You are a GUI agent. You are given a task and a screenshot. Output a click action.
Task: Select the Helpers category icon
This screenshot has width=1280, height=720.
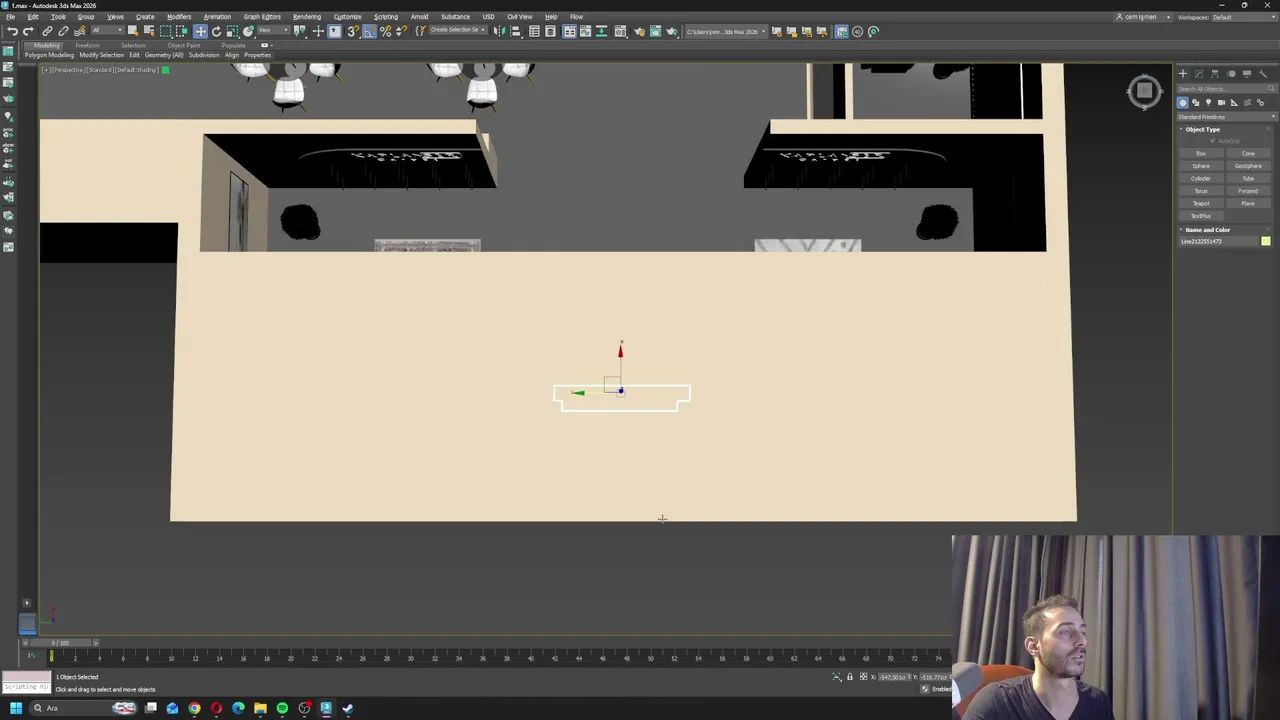1234,103
